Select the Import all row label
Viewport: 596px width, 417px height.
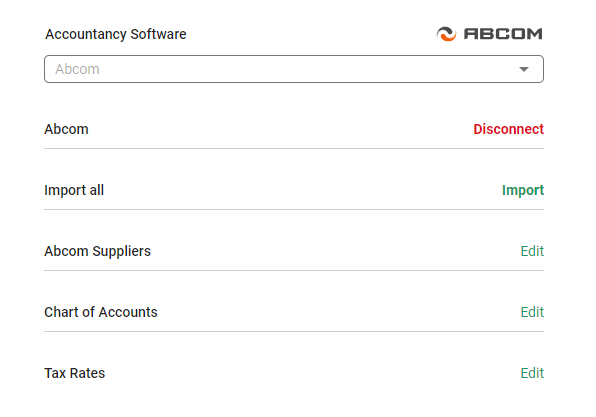coord(74,190)
